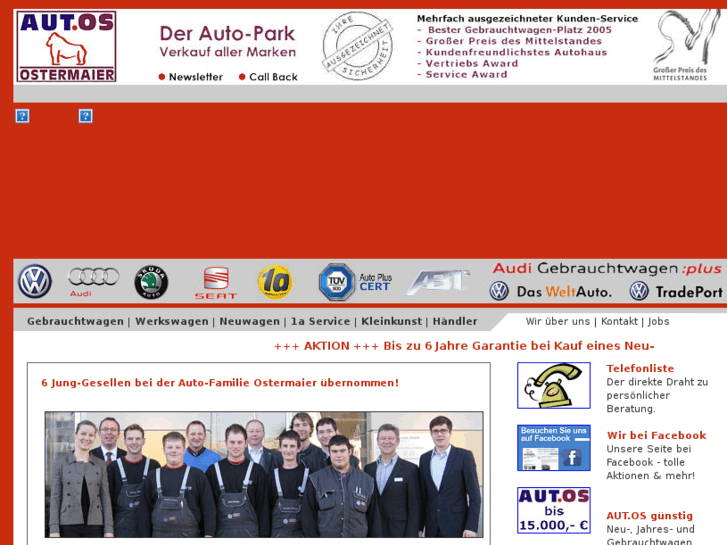Viewport: 727px width, 545px height.
Task: Open the Audi rings logo
Action: click(93, 282)
